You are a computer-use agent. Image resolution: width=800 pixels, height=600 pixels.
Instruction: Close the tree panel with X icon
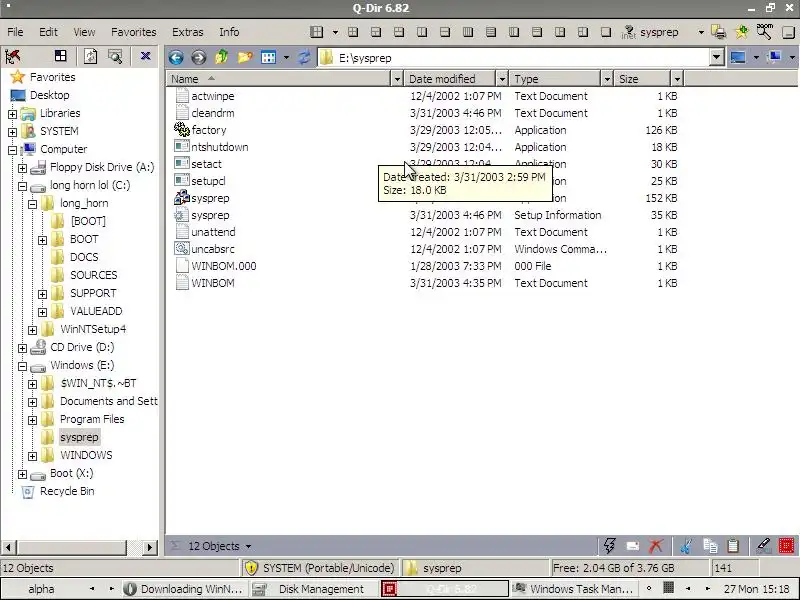145,56
